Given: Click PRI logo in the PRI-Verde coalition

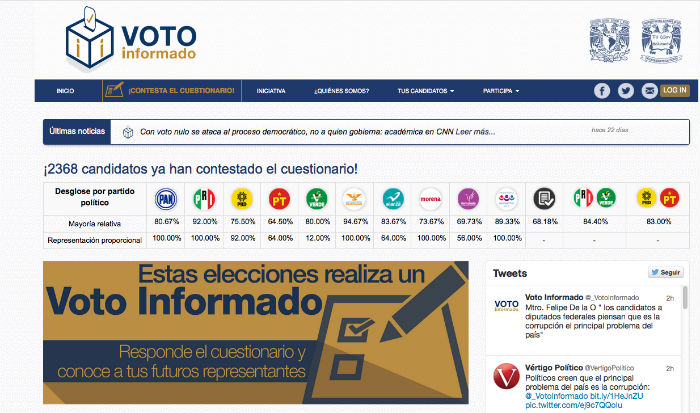Looking at the screenshot, I should point(583,198).
